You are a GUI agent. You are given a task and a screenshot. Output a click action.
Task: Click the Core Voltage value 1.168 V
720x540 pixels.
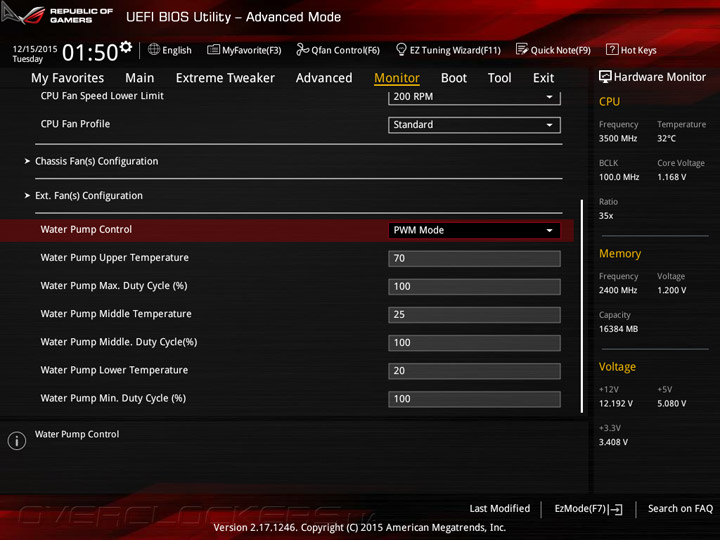671,177
